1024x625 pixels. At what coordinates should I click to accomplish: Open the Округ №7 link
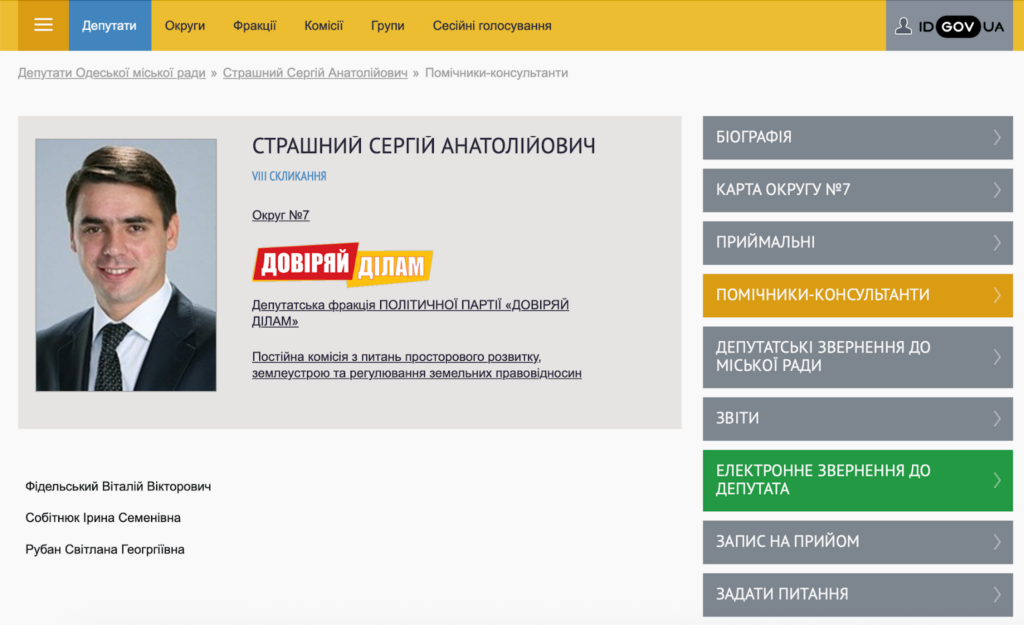coord(280,215)
